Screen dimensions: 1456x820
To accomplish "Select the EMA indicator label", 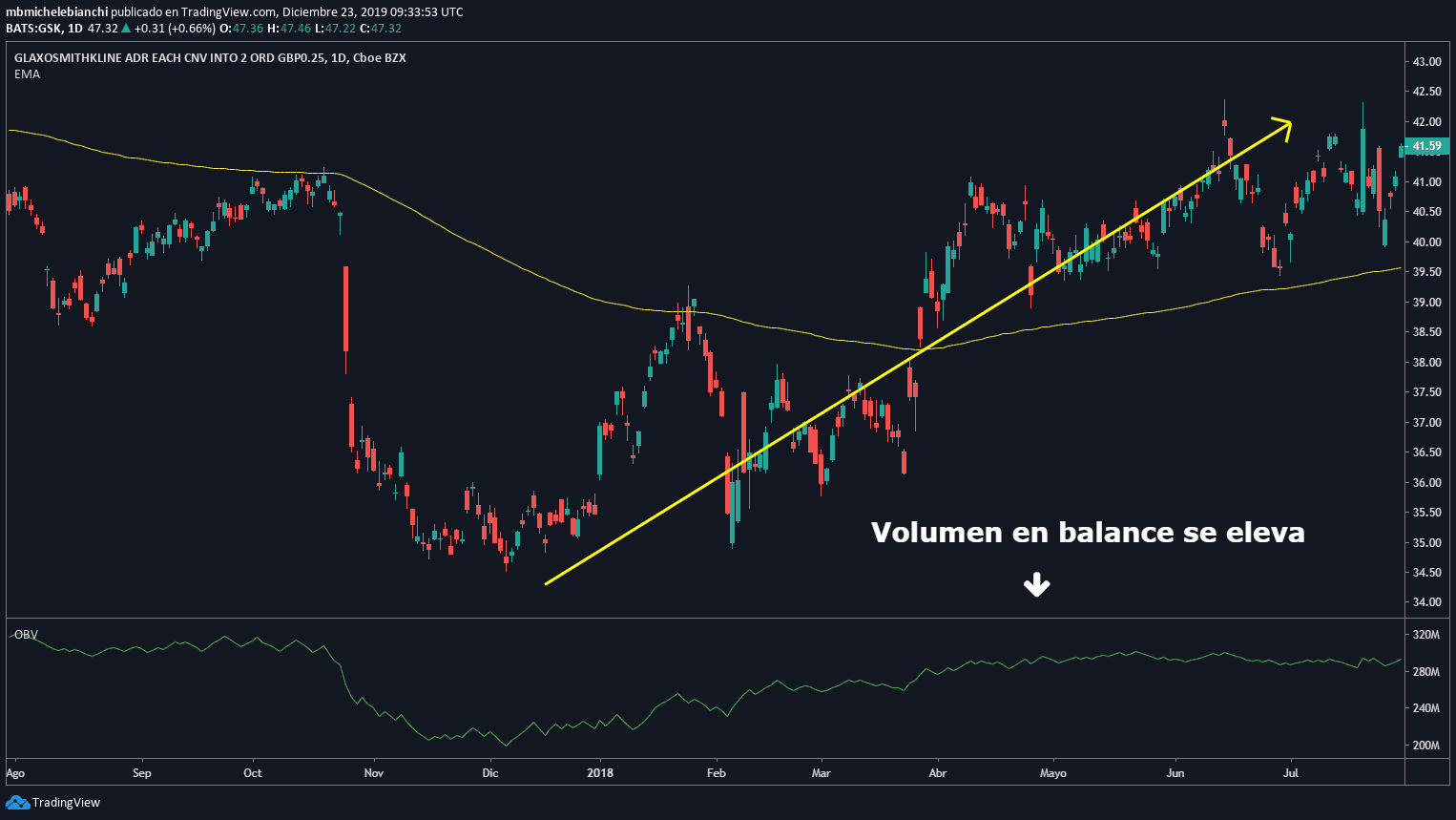I will pos(27,74).
